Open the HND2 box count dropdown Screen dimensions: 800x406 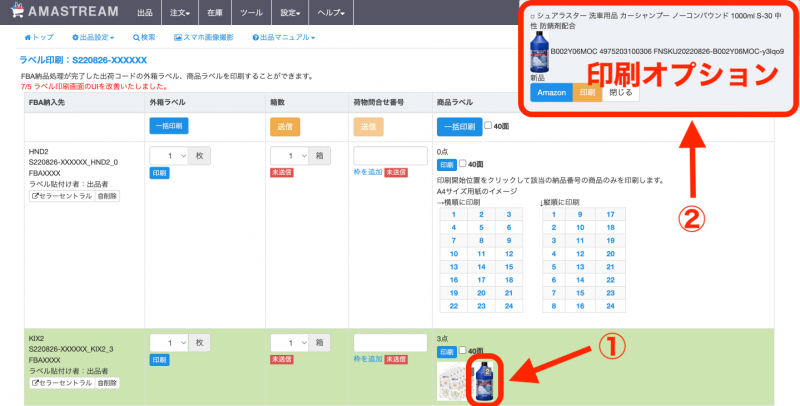point(289,156)
